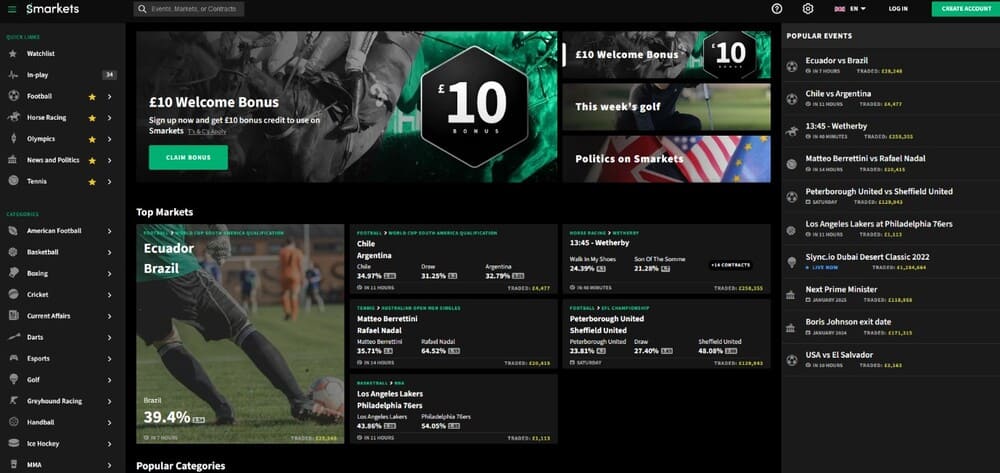Click Sheffield United 48.08% price
Screen dimensions: 1000x473
pyautogui.click(x=718, y=351)
